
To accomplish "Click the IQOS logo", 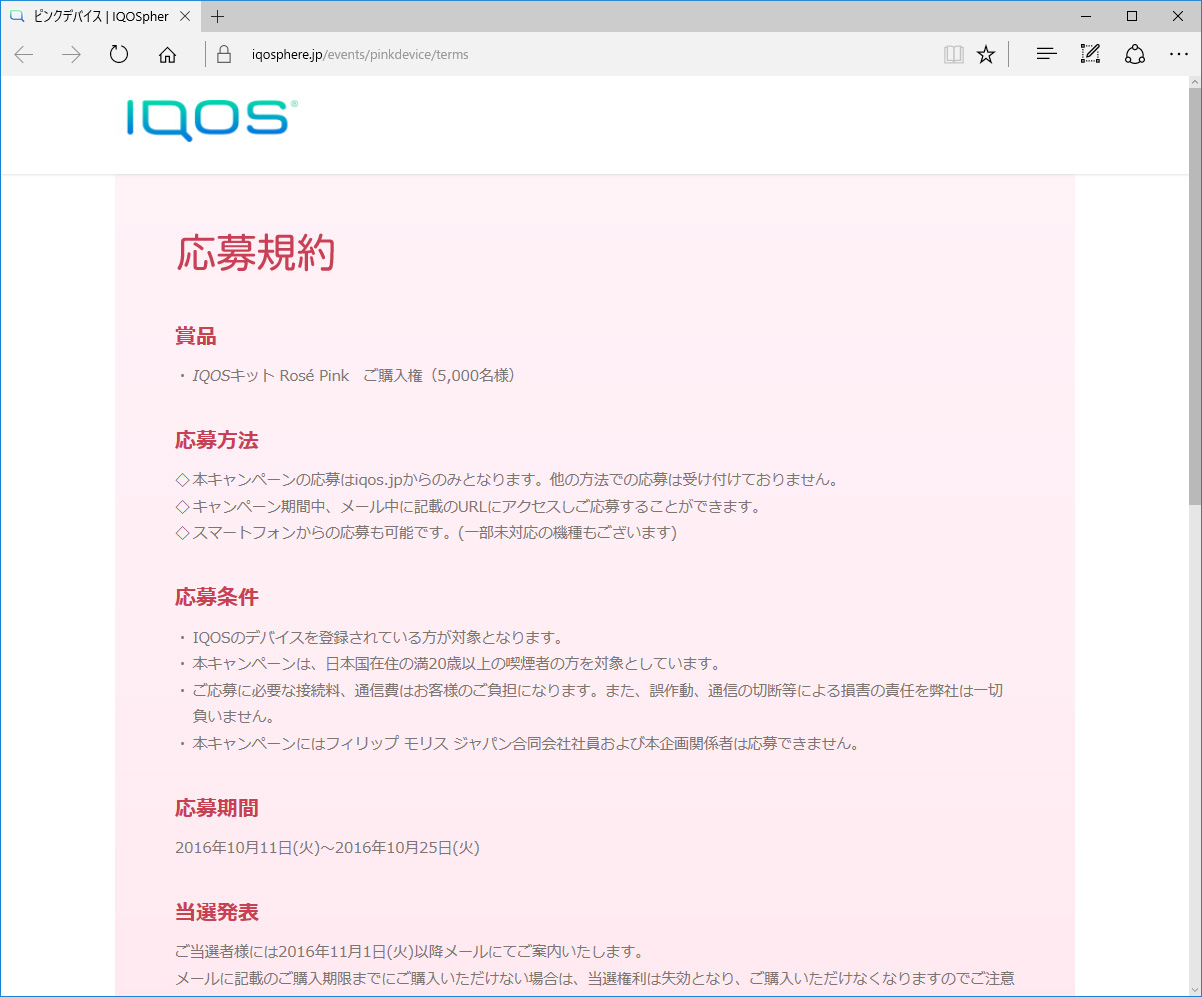I will point(212,120).
